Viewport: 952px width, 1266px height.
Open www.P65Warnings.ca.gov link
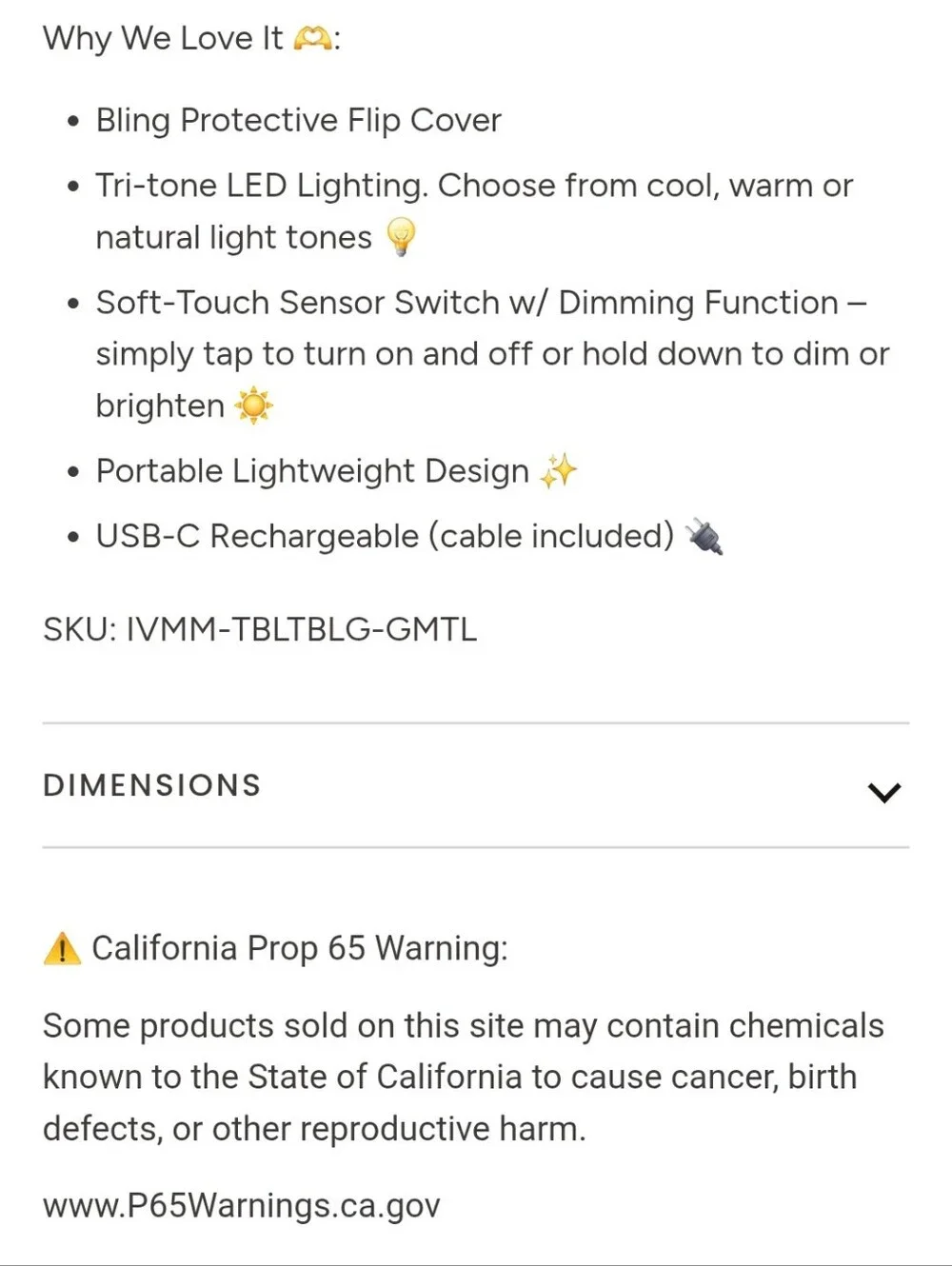click(x=242, y=1205)
